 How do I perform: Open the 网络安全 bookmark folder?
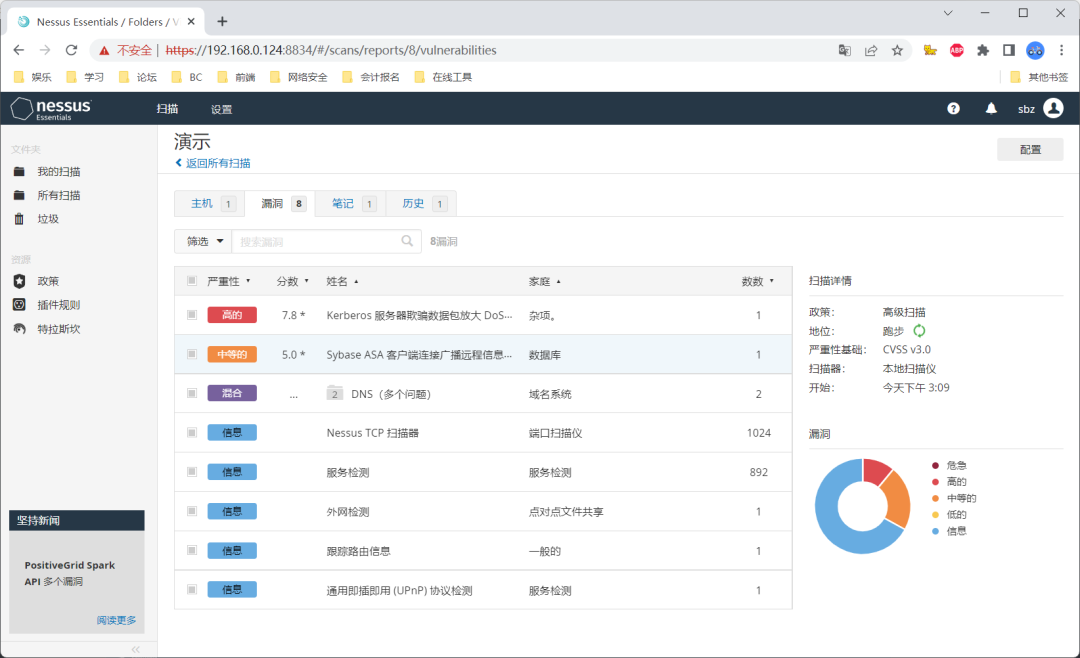299,77
